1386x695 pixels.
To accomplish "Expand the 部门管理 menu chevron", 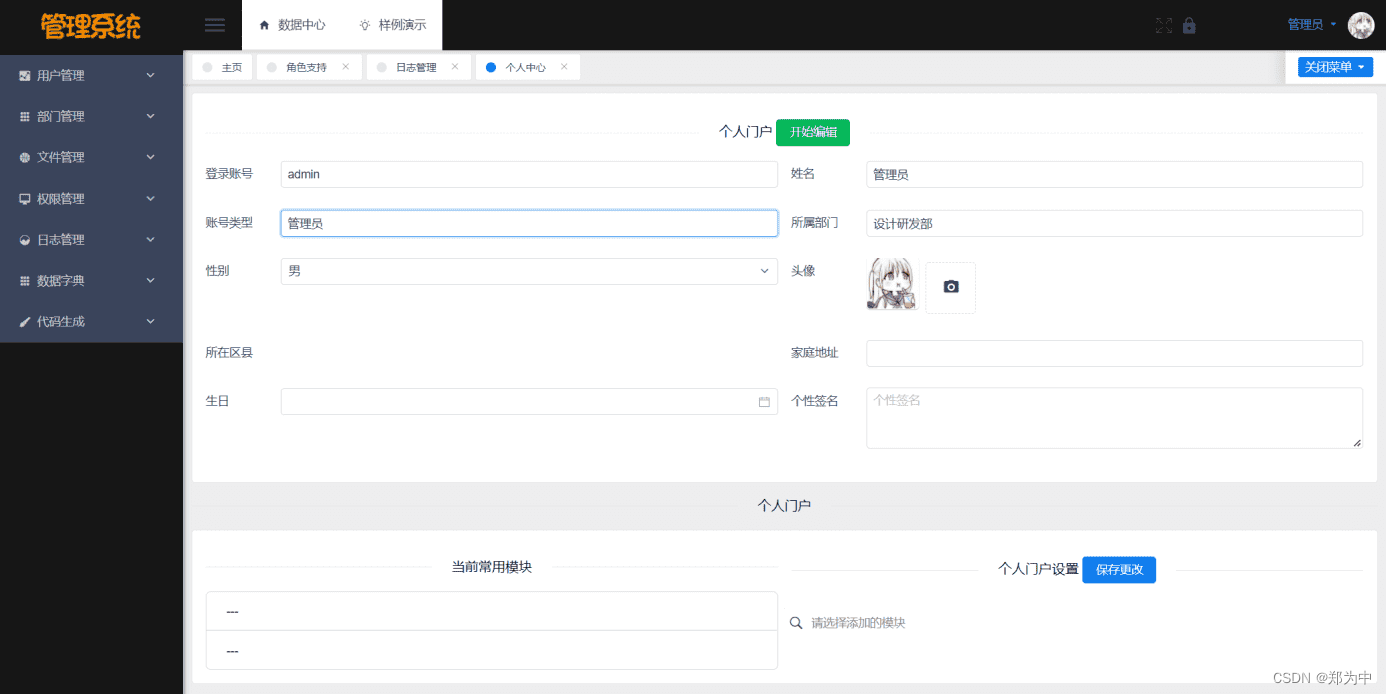I will [151, 116].
